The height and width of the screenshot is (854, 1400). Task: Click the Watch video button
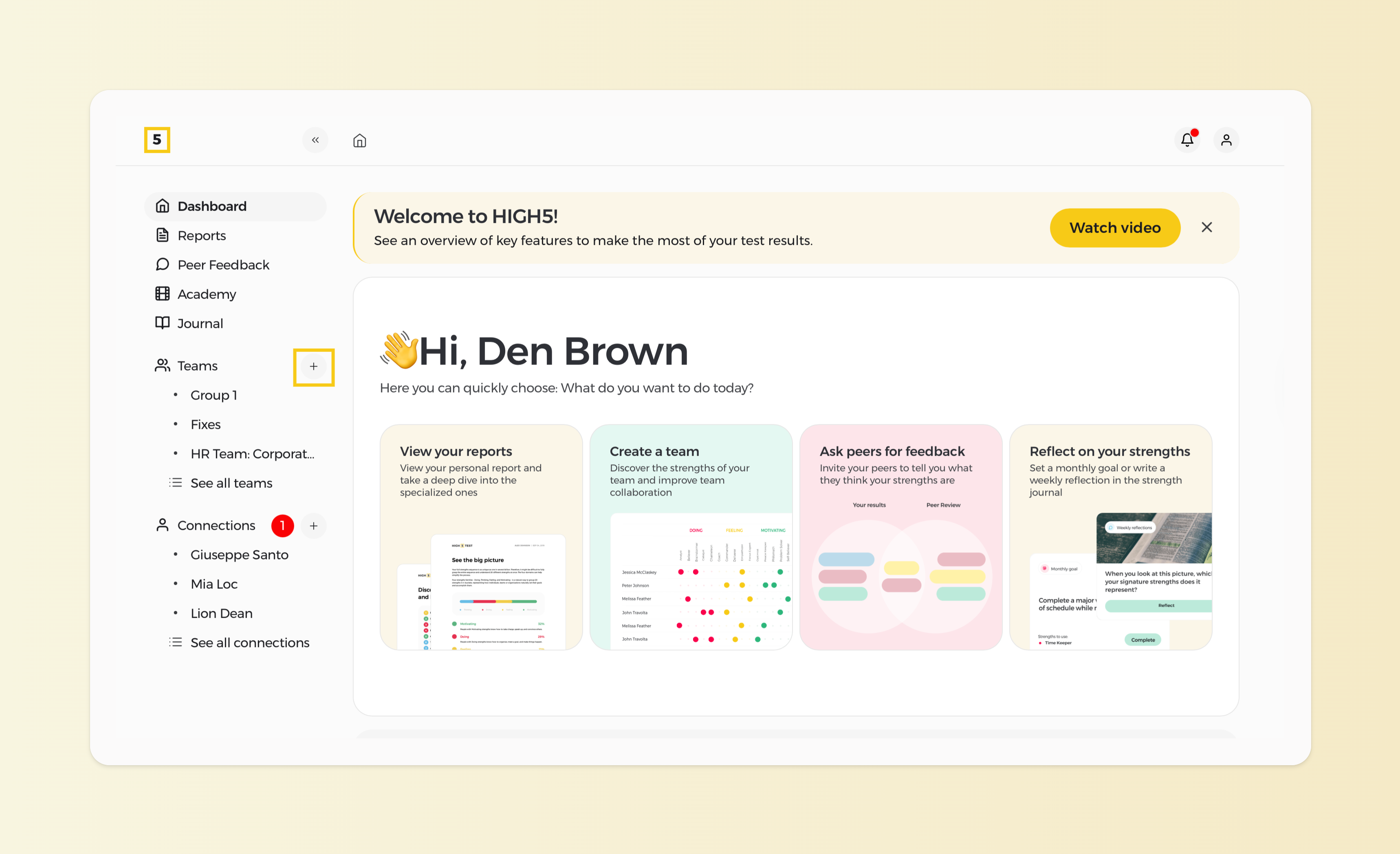[x=1115, y=227]
